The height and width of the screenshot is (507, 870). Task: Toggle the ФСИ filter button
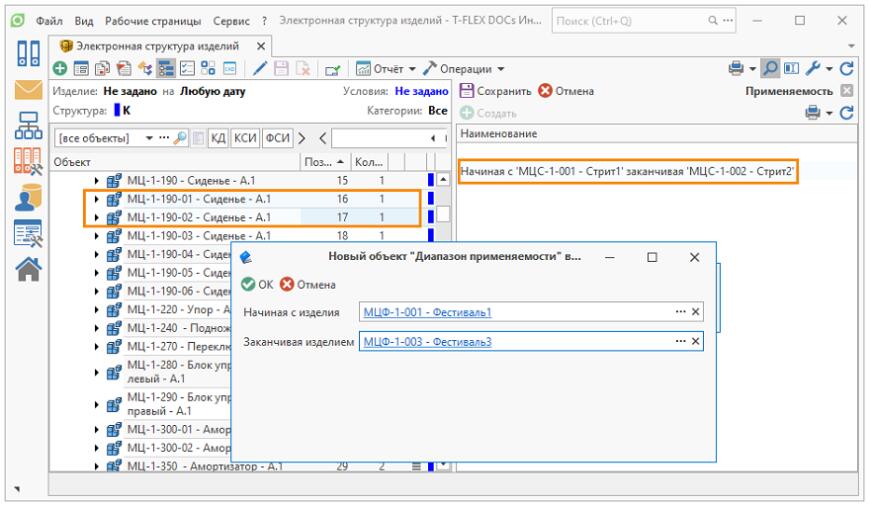click(274, 134)
